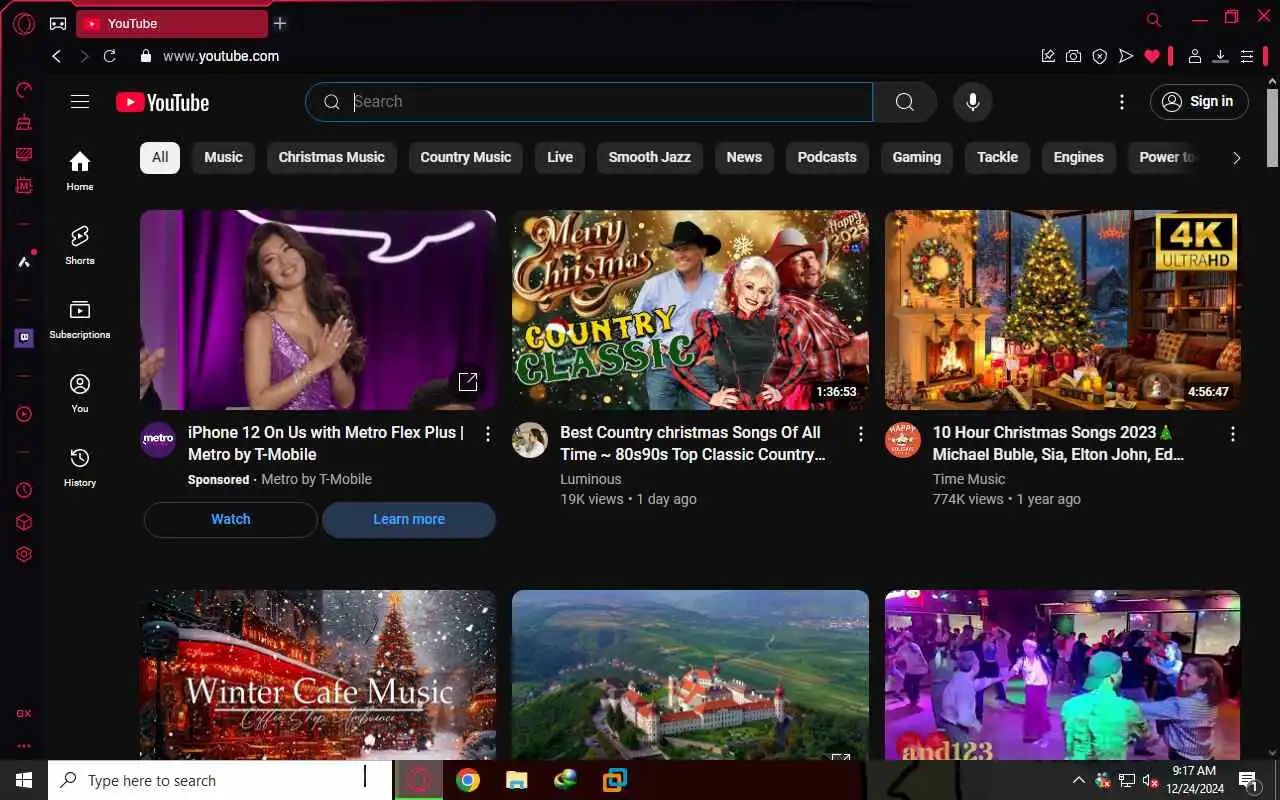Click the Sign in button
This screenshot has height=800, width=1280.
[1199, 101]
